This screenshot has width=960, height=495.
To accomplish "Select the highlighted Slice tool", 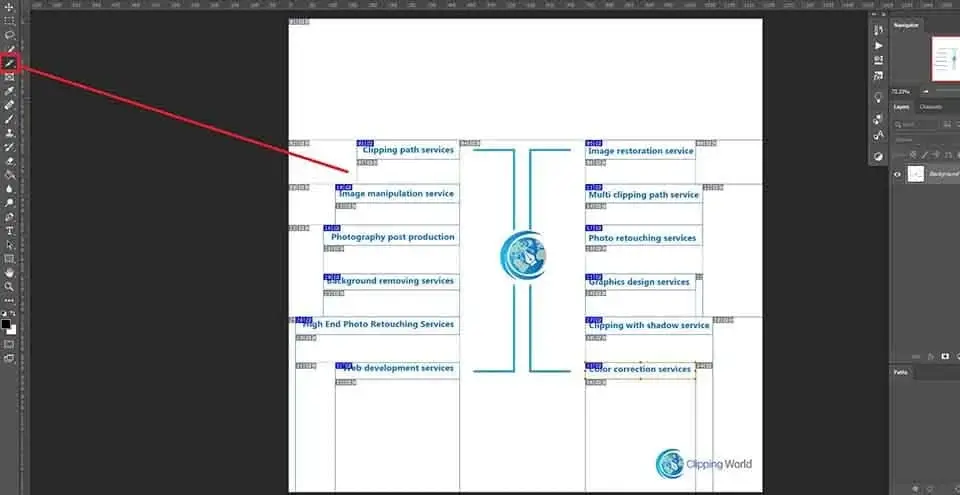I will point(10,63).
